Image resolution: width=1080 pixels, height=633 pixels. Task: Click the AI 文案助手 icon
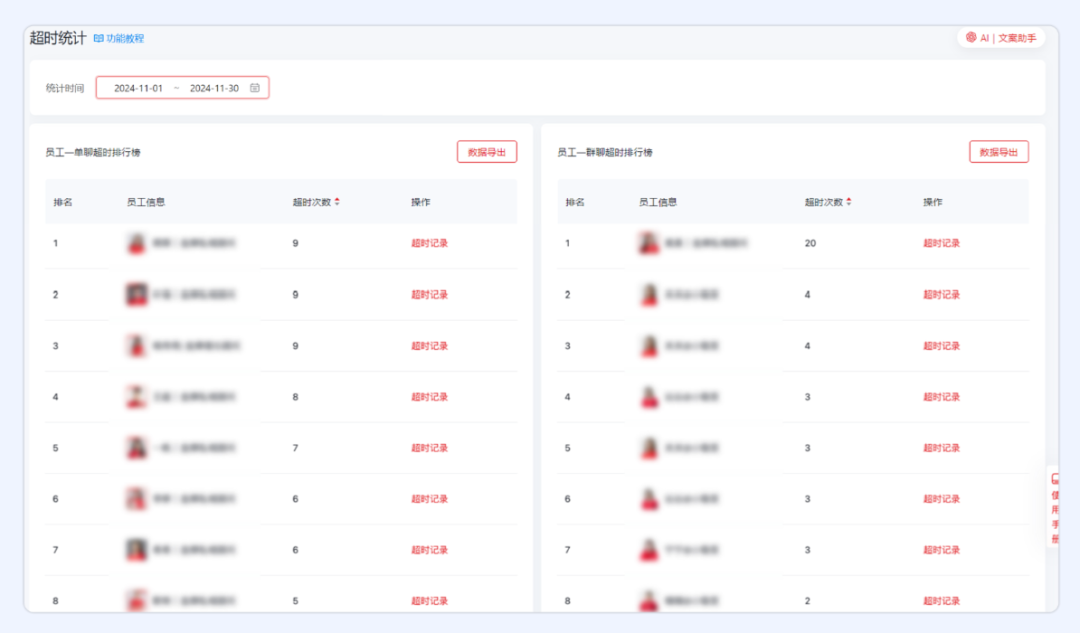[971, 37]
